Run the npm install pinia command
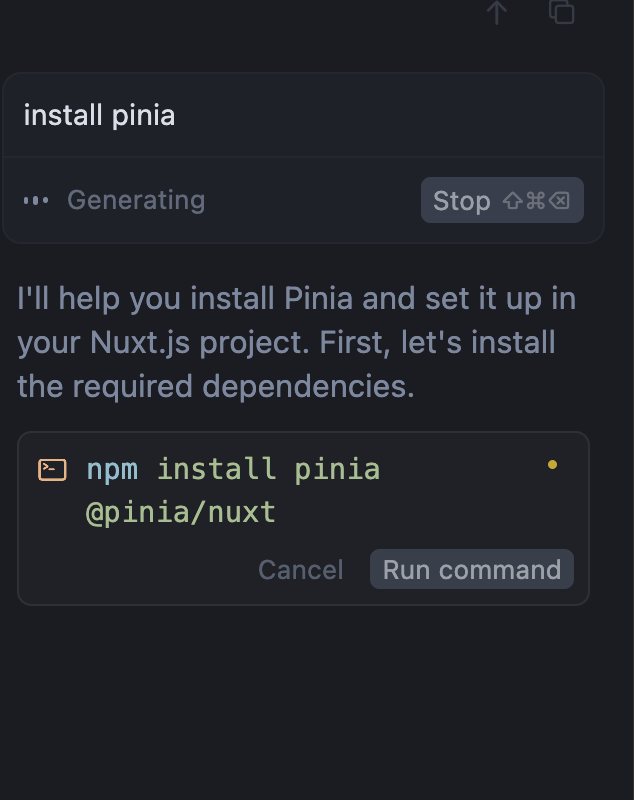Screen dimensions: 634x800 tap(471, 569)
